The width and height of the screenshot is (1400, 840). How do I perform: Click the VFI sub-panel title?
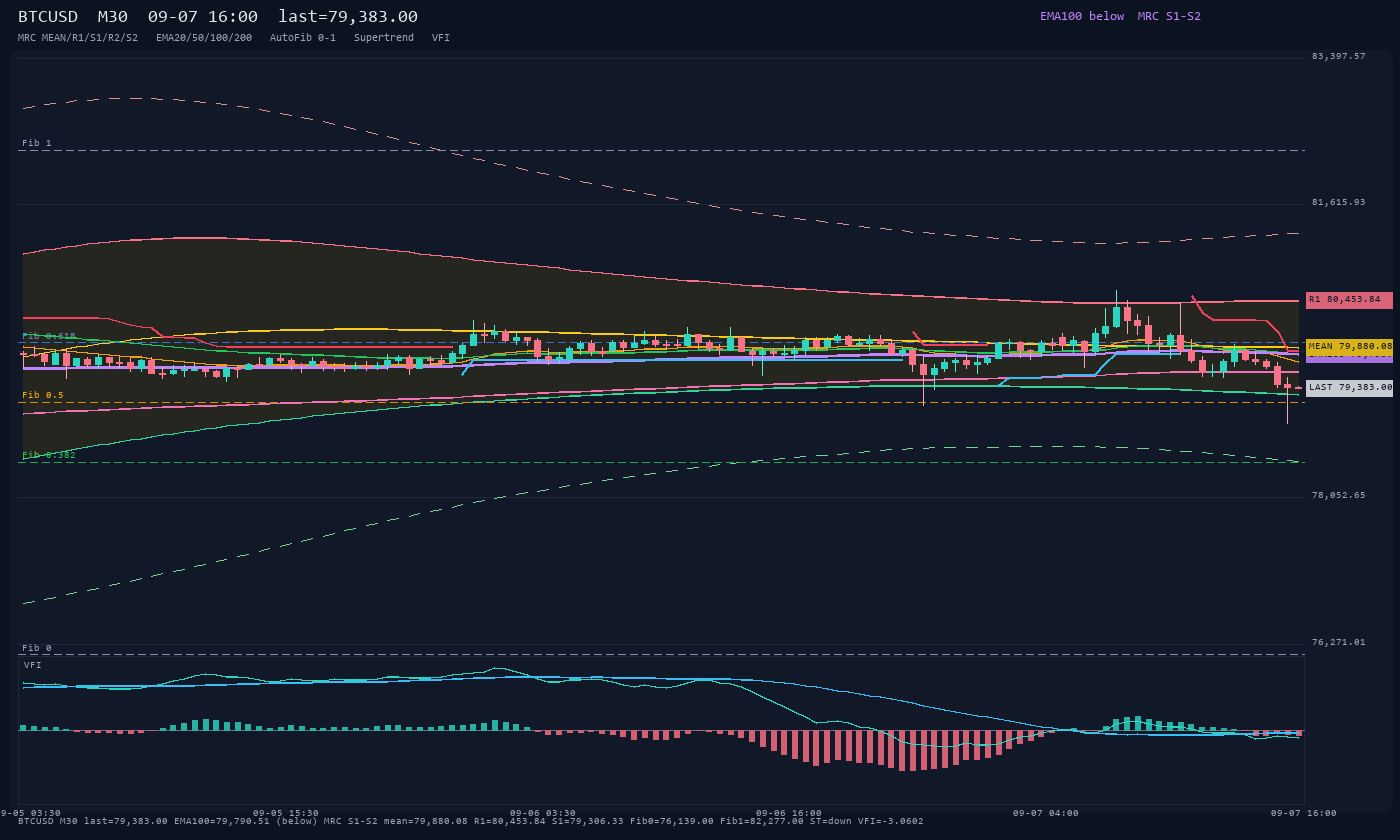33,665
